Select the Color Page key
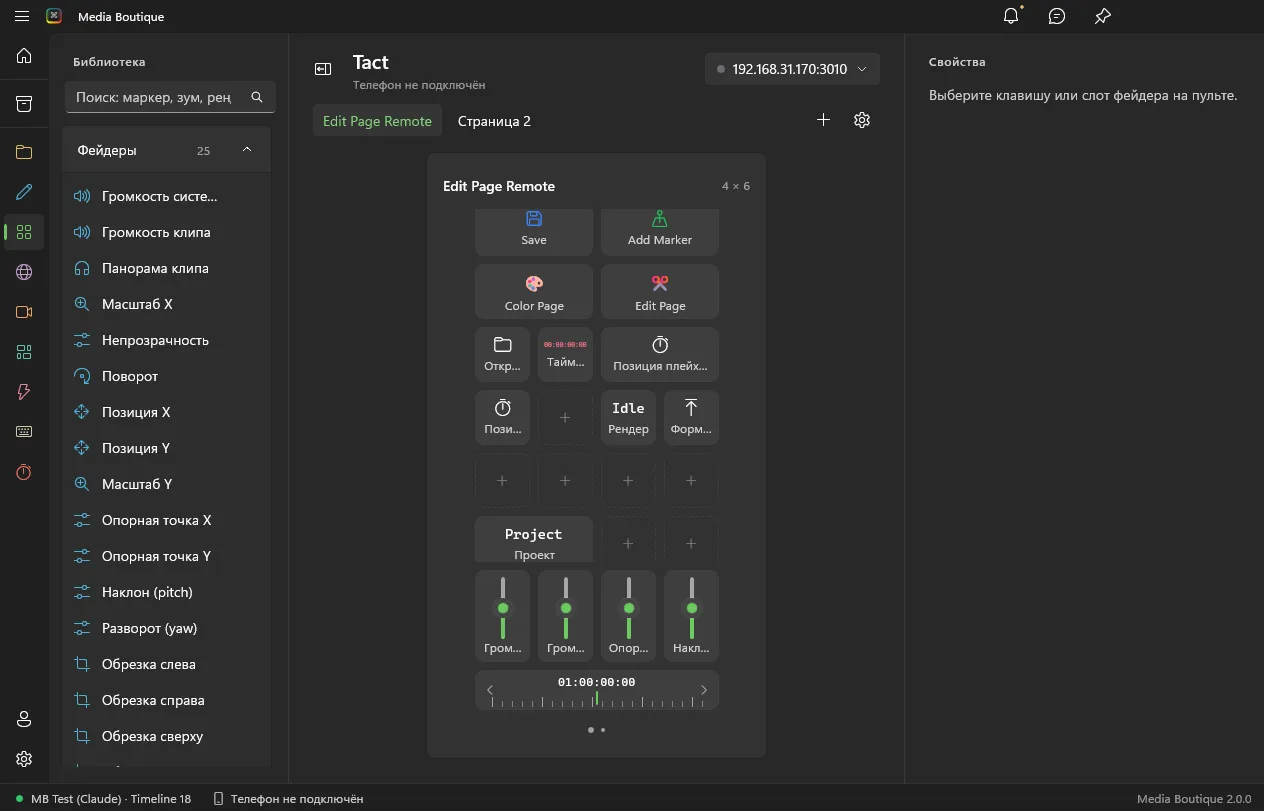The height and width of the screenshot is (811, 1264). click(534, 292)
